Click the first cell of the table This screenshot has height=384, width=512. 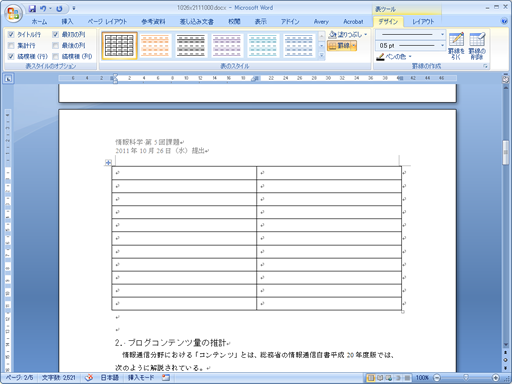pyautogui.click(x=184, y=173)
